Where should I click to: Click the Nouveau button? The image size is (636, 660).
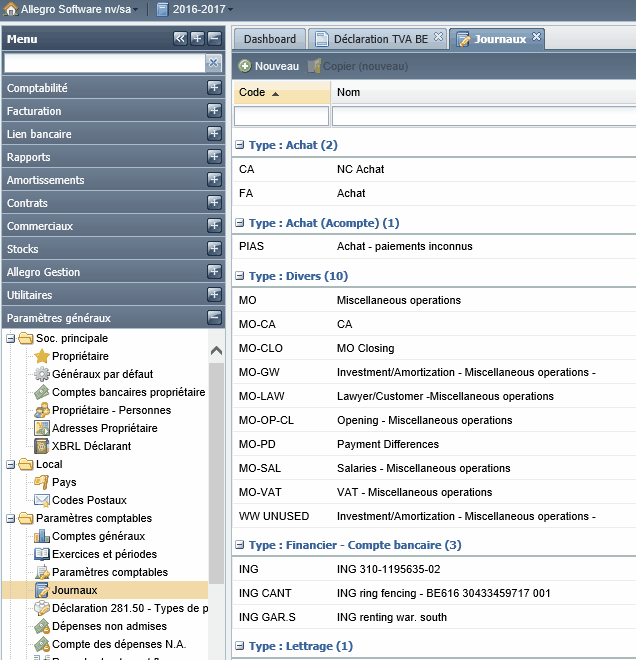click(269, 66)
